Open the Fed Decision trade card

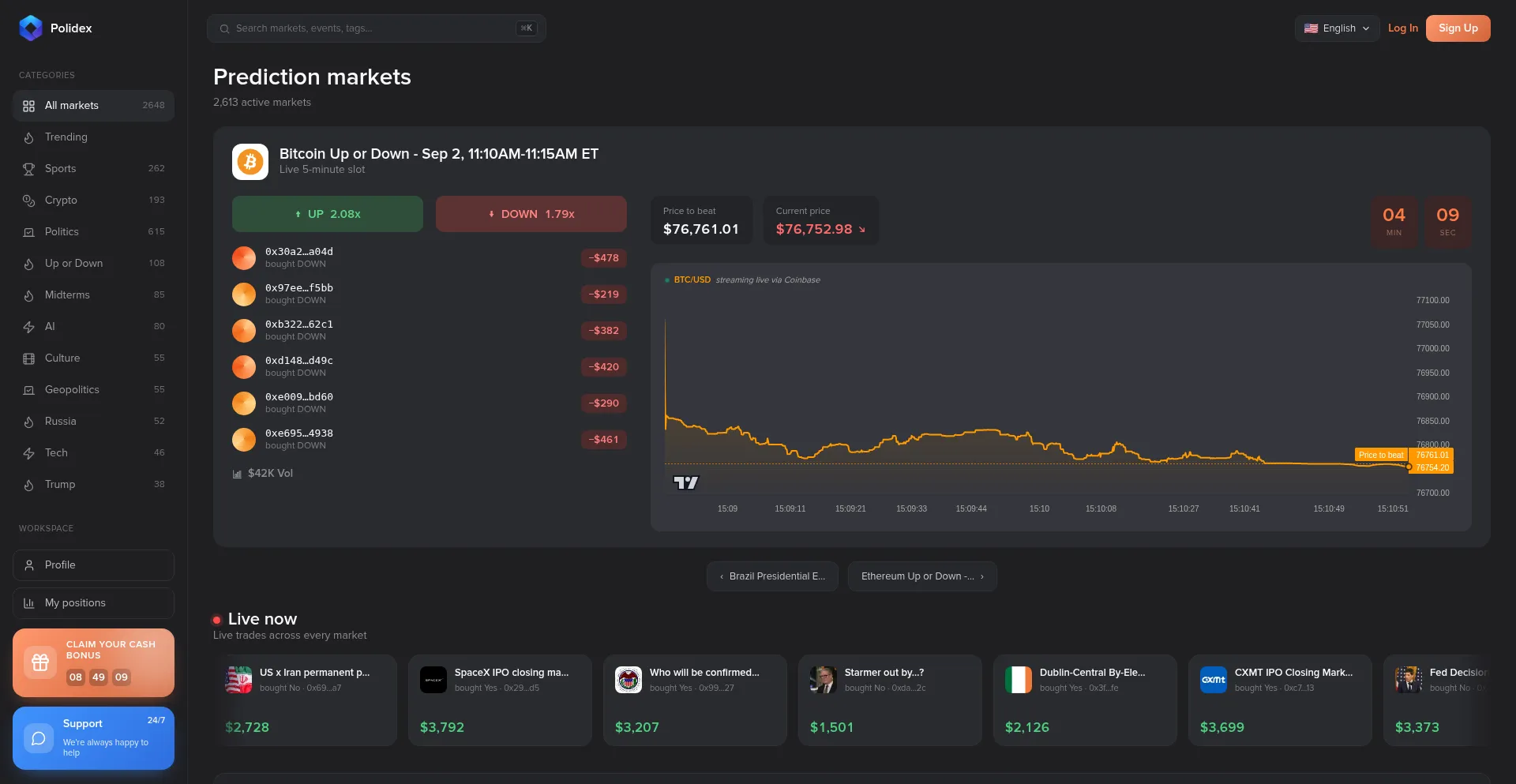click(x=1436, y=700)
